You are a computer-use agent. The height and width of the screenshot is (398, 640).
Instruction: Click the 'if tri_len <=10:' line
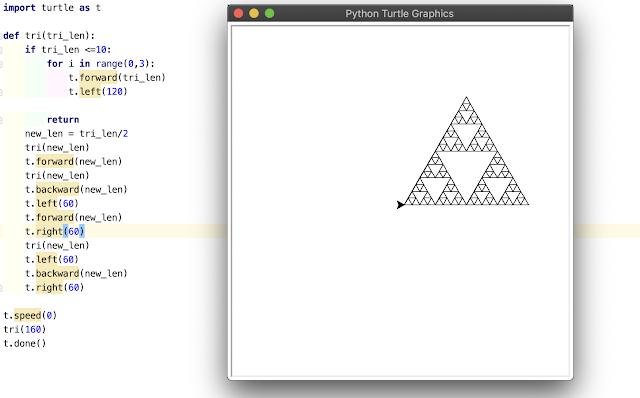(68, 49)
